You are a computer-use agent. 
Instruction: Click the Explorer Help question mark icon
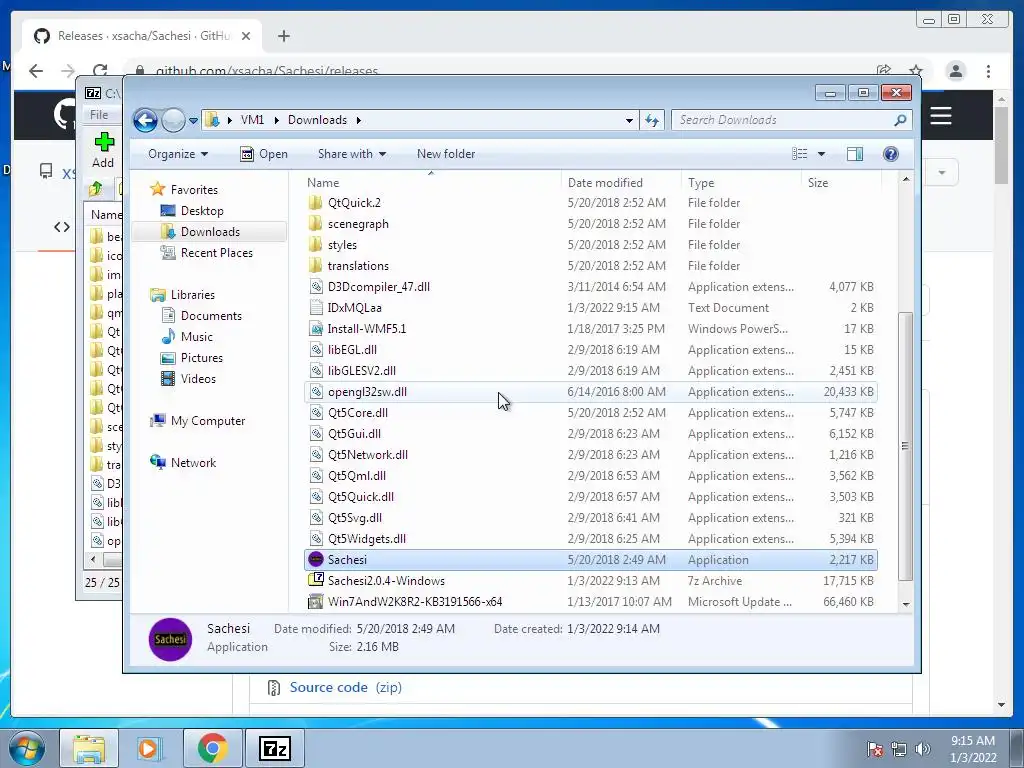[891, 154]
